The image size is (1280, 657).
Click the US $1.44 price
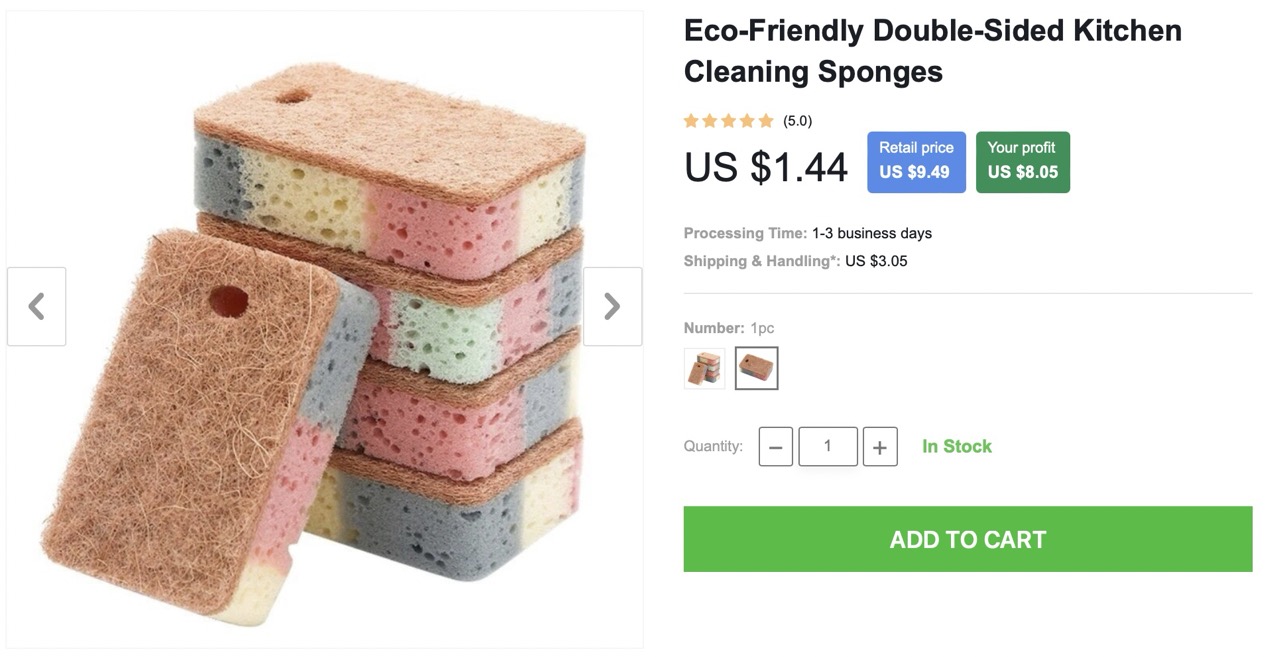(766, 167)
